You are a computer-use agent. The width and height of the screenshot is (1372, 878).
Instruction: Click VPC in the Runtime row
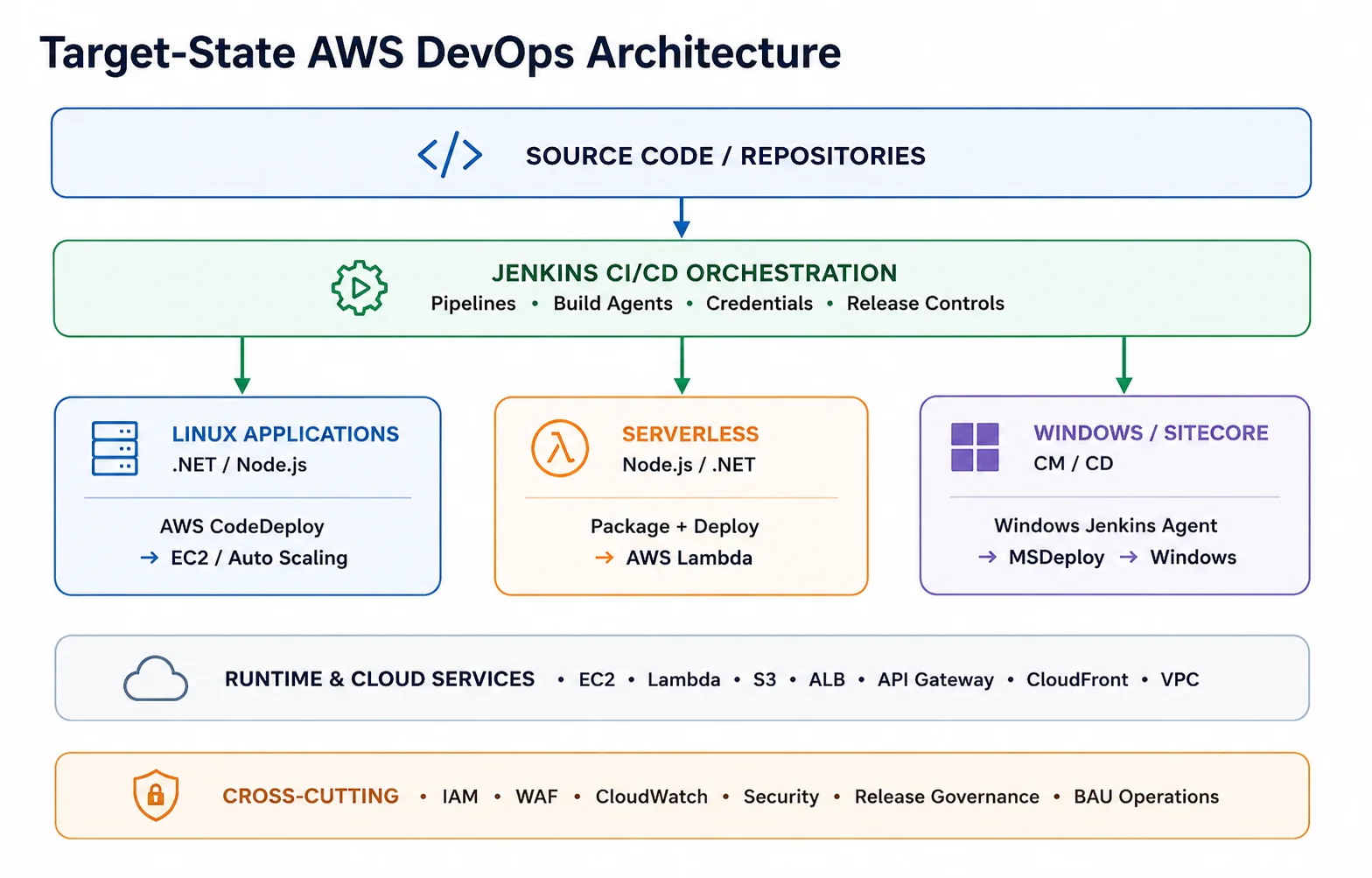pos(1179,680)
